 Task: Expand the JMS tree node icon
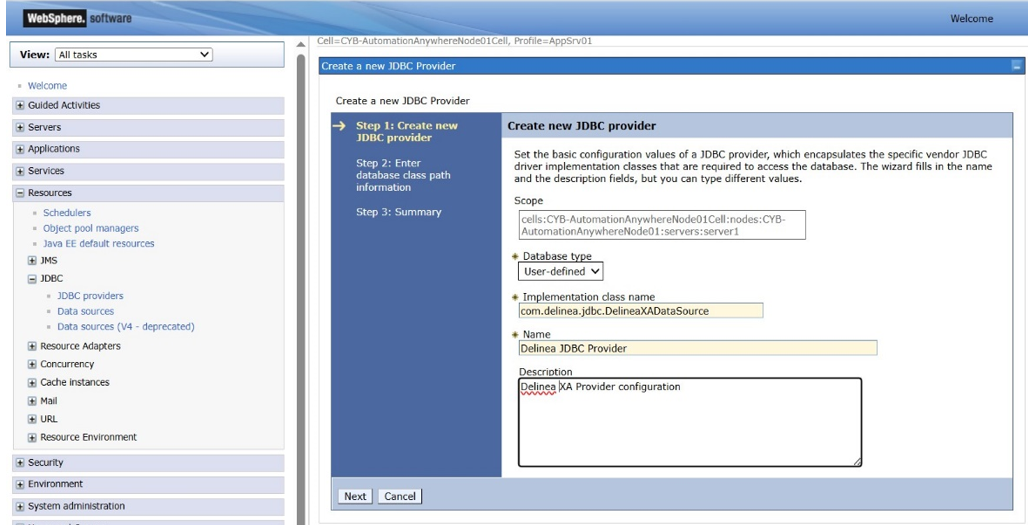pyautogui.click(x=33, y=260)
